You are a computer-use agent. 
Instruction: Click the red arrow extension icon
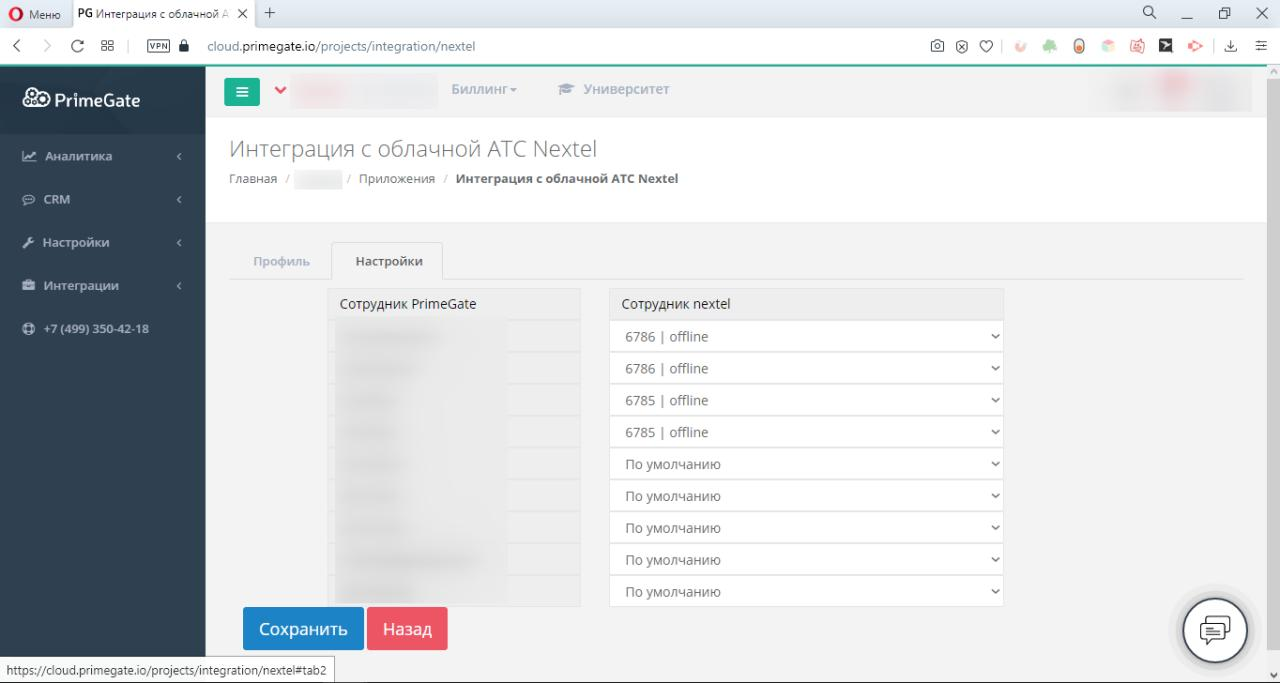(x=1195, y=45)
